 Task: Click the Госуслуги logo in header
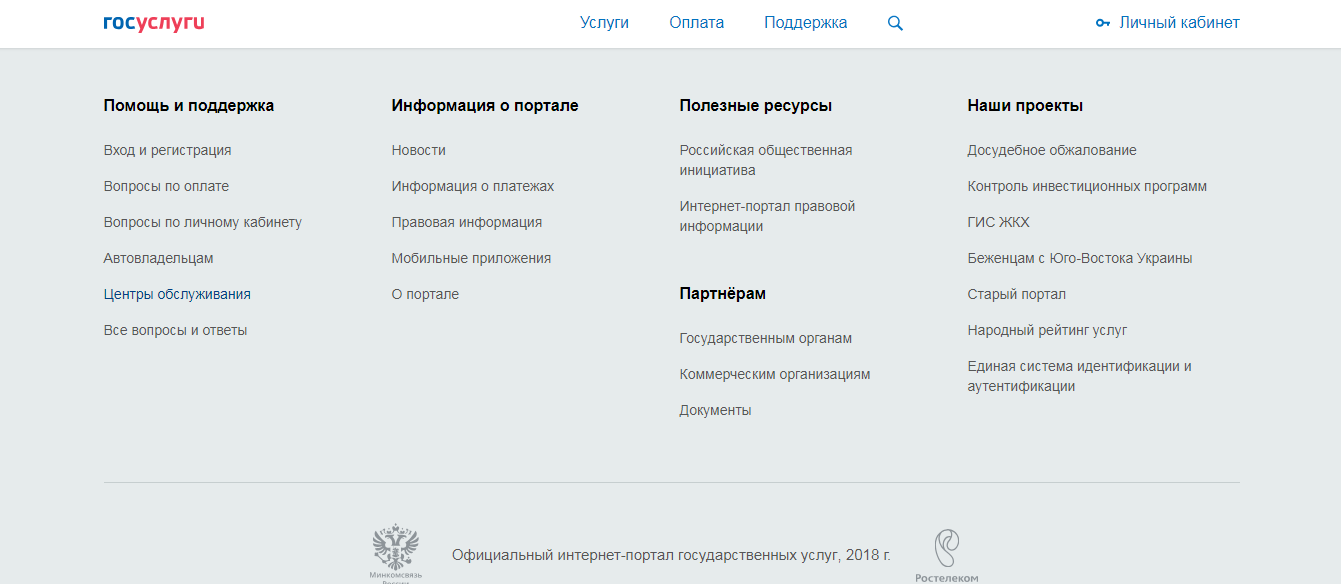click(153, 23)
